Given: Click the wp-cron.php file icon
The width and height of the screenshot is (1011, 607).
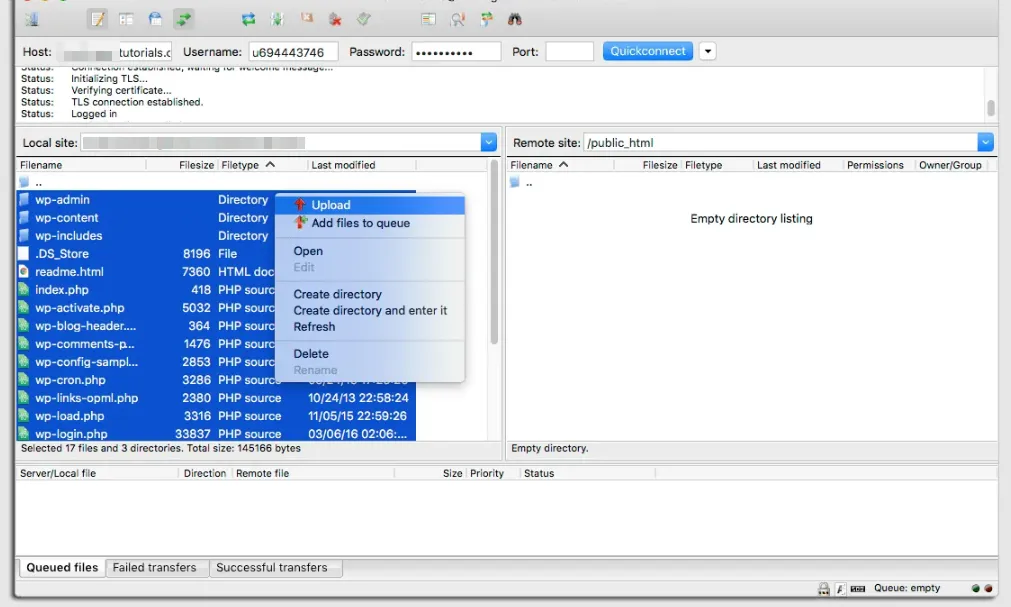Looking at the screenshot, I should [24, 380].
